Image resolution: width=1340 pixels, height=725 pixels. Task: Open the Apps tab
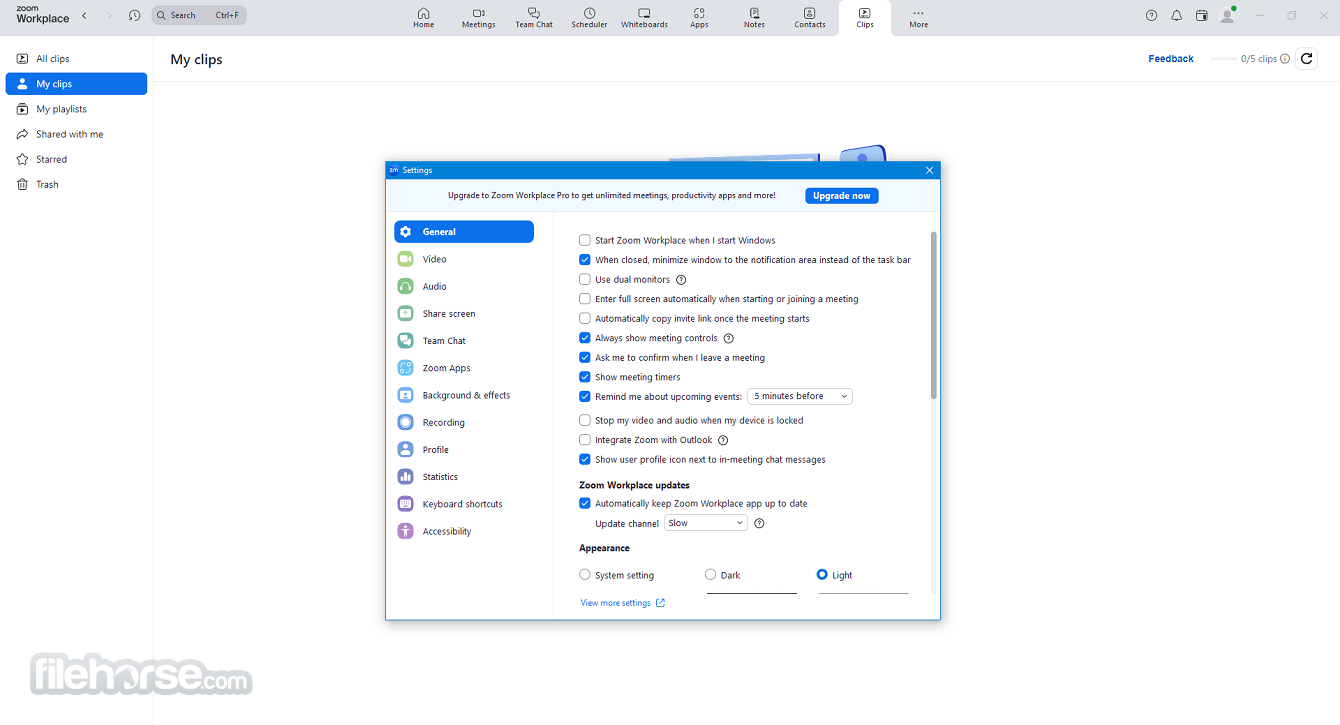coord(699,18)
